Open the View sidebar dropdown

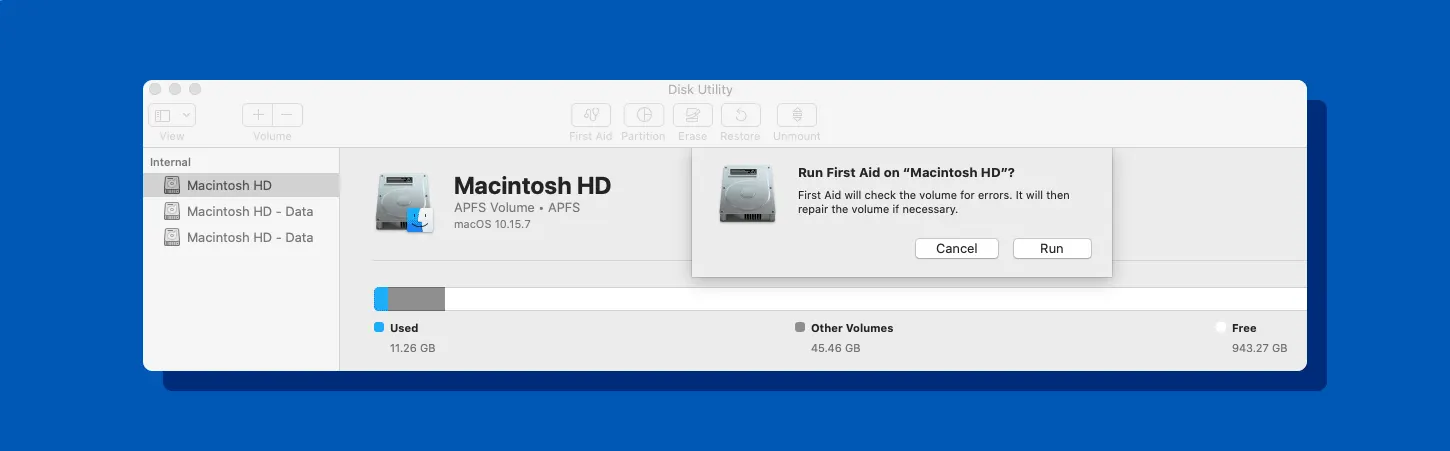tap(172, 115)
